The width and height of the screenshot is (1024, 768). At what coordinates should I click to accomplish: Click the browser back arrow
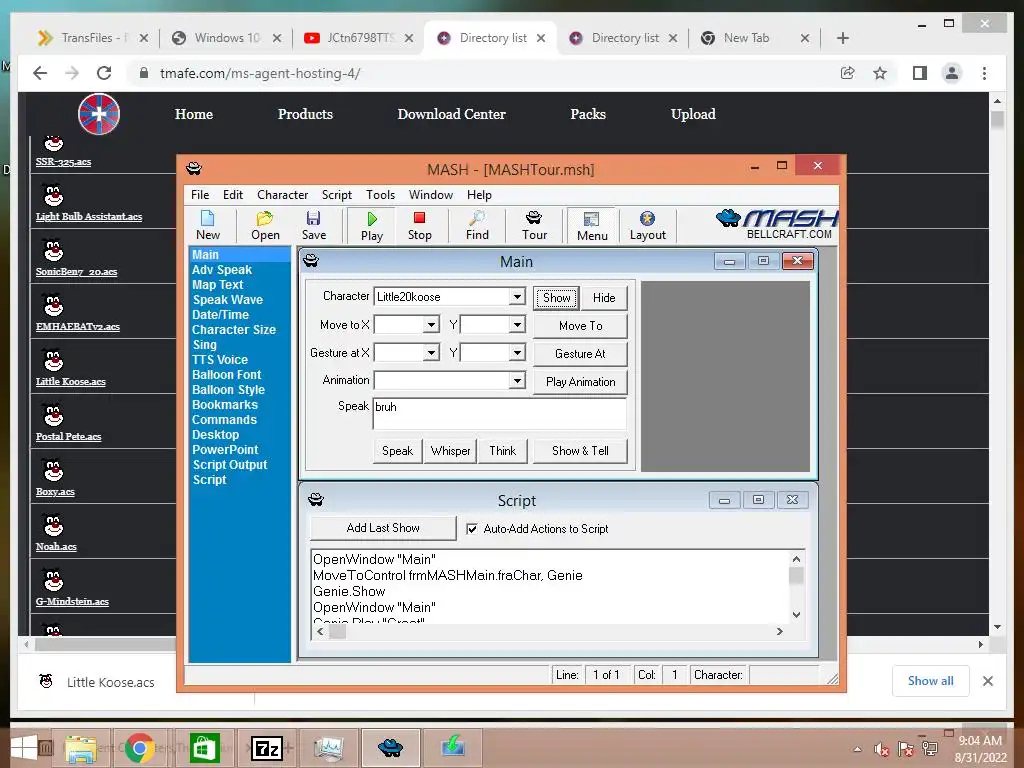40,73
